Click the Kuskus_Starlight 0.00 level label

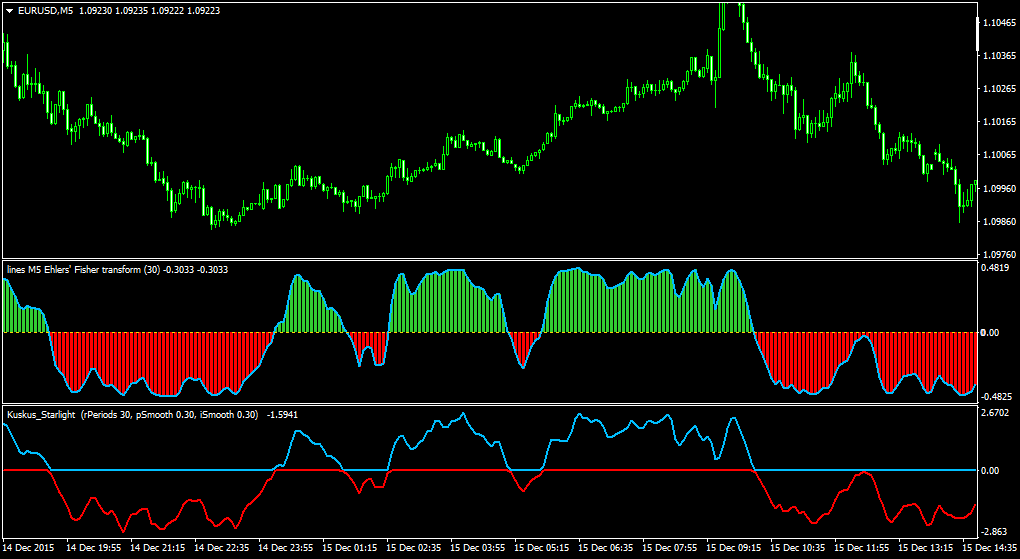[x=991, y=470]
